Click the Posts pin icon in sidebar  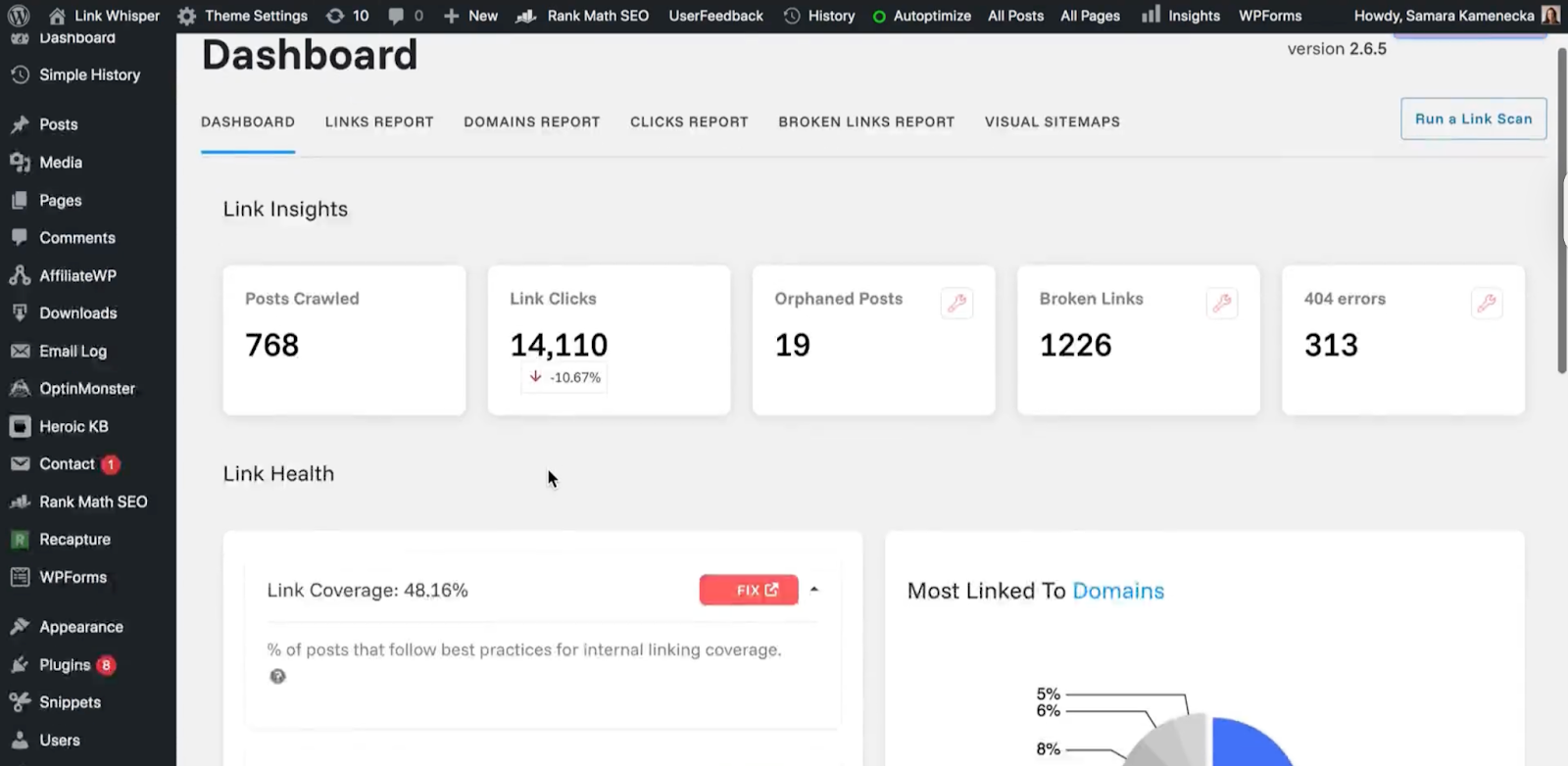coord(20,124)
